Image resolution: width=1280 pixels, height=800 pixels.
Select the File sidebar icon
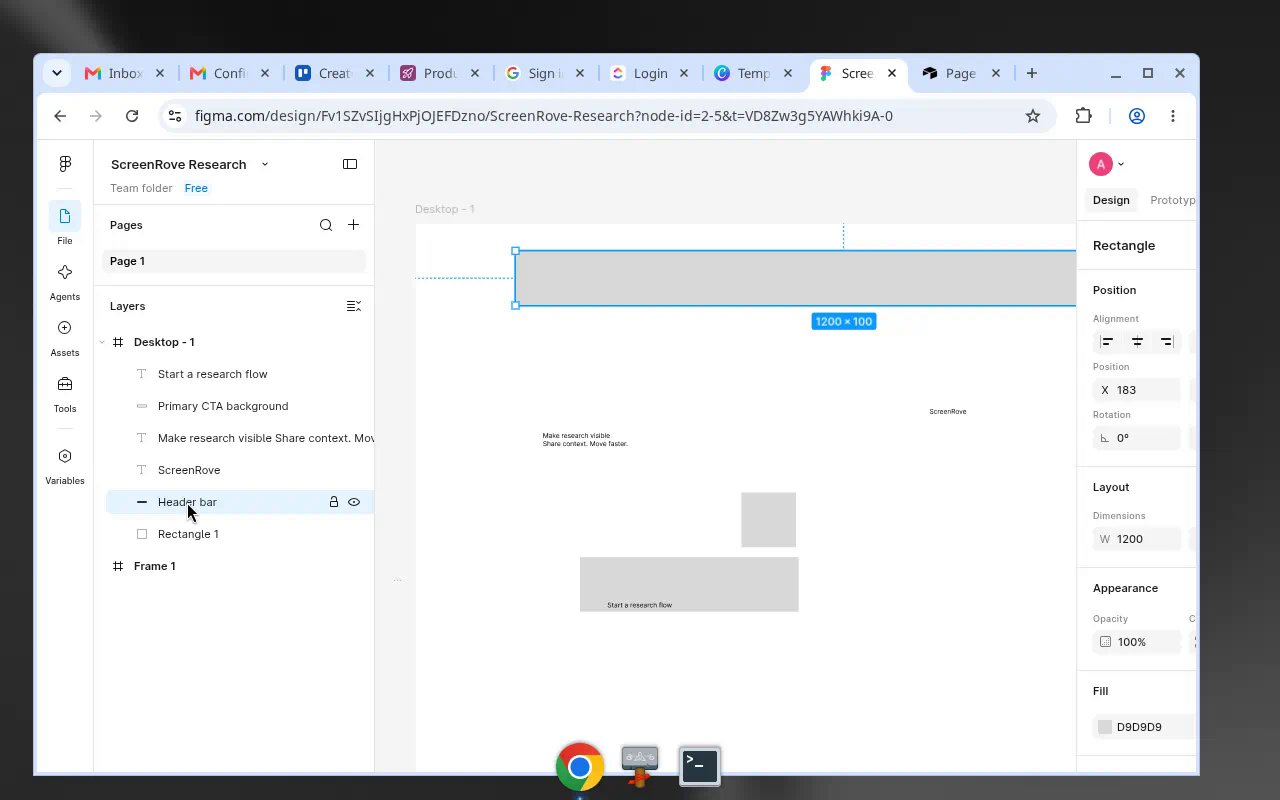pos(65,216)
